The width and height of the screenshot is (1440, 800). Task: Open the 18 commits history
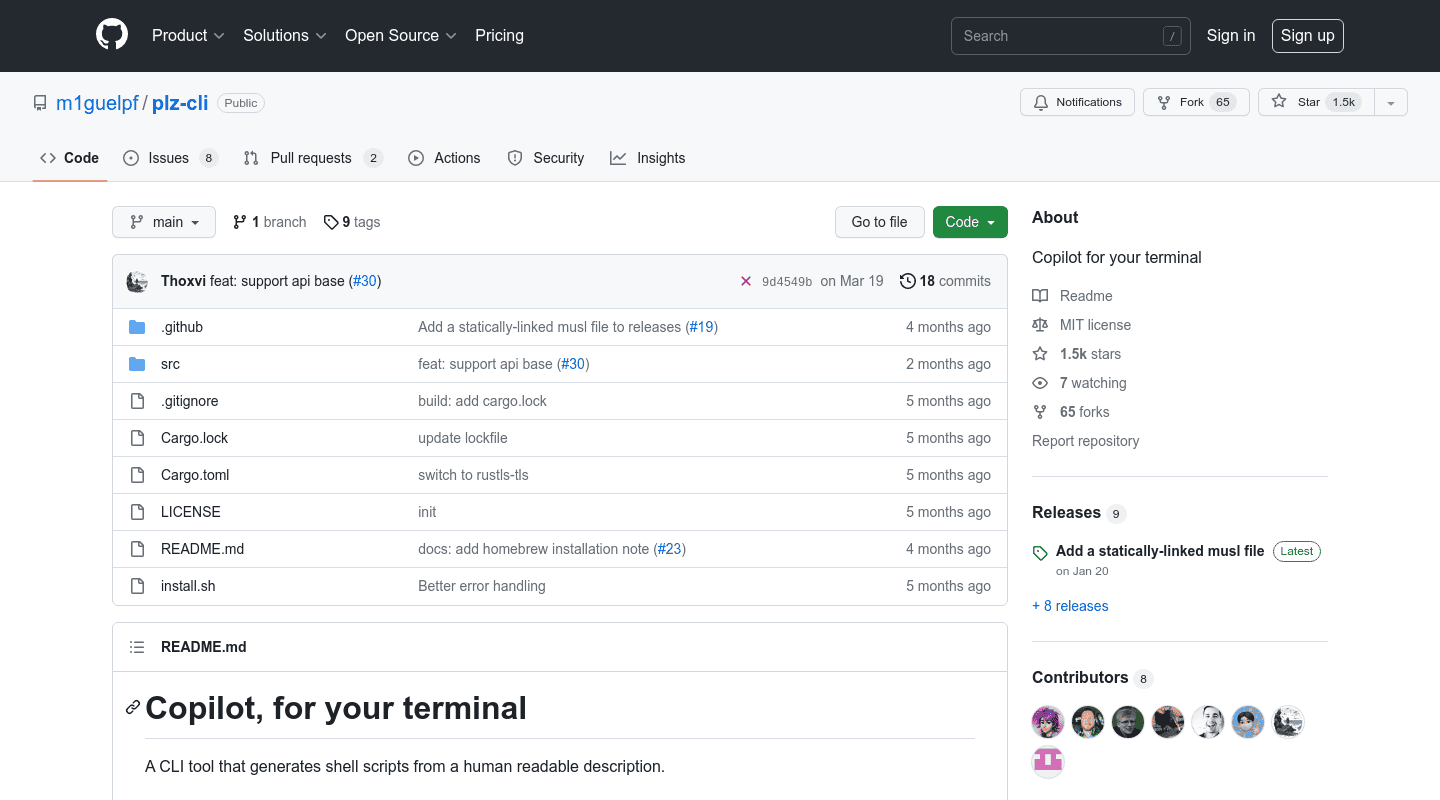pyautogui.click(x=945, y=281)
